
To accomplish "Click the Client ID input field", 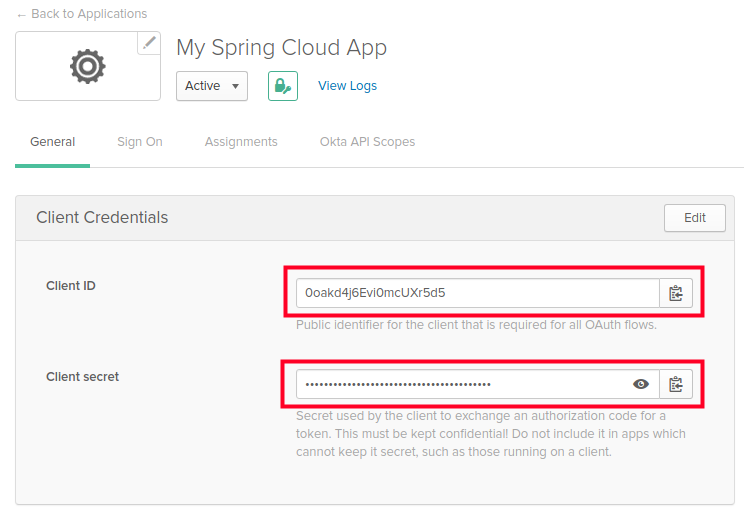I will 476,293.
